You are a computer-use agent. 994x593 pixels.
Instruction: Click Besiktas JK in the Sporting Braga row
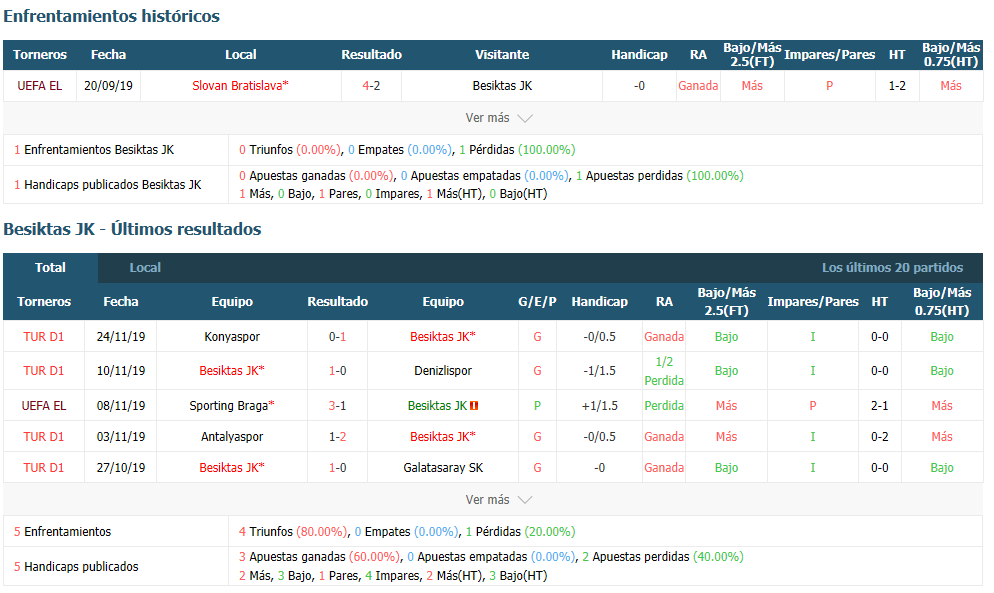437,406
